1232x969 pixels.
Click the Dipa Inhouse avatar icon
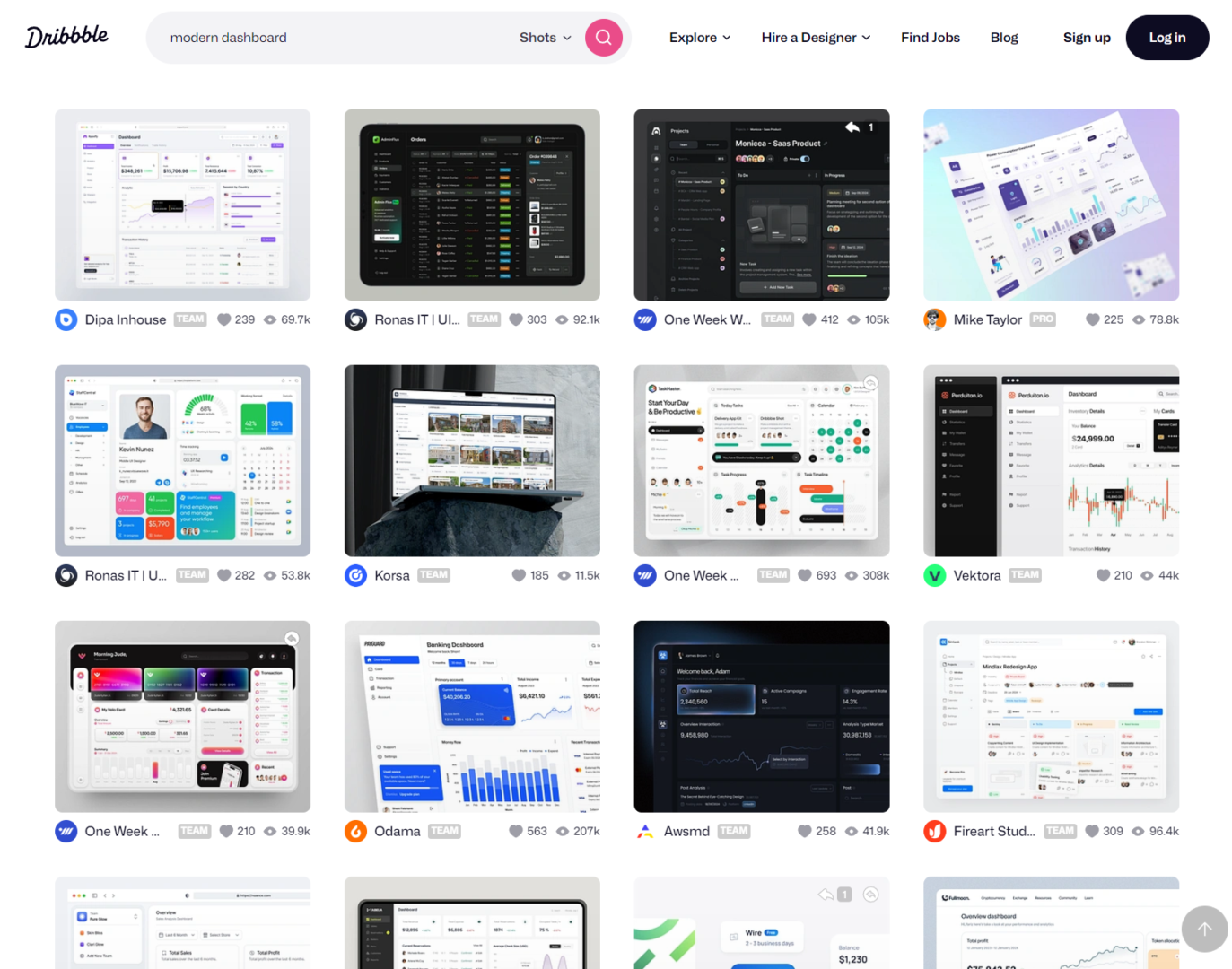pos(66,319)
